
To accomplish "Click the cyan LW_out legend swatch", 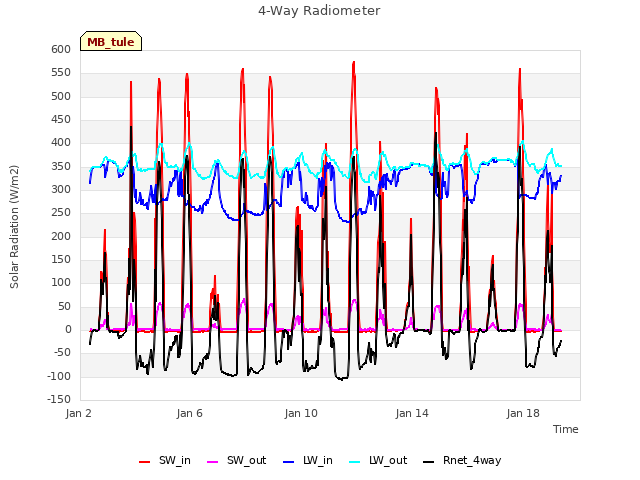I will pyautogui.click(x=355, y=462).
